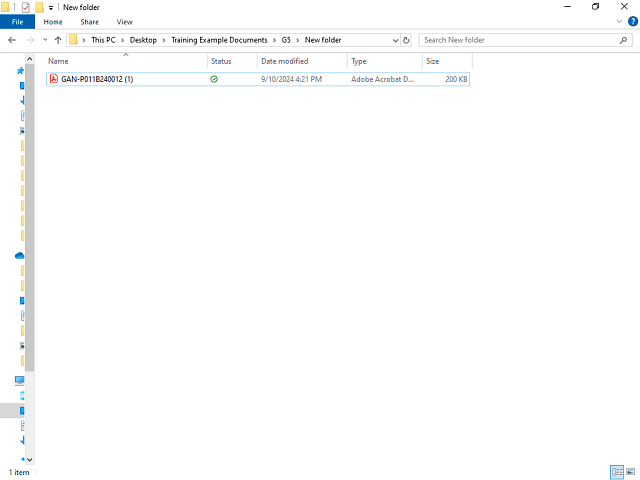Expand the chevron after Desktop in the breadcrumb
Screen dimensions: 640x480
point(164,40)
